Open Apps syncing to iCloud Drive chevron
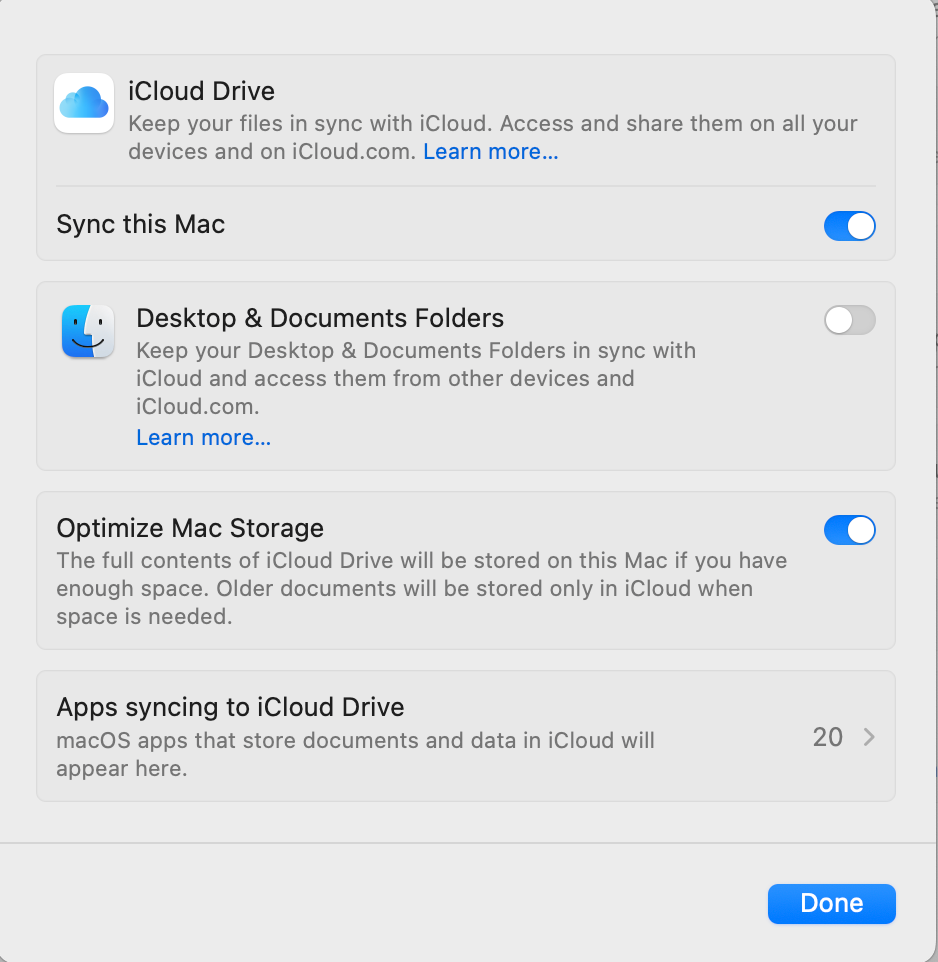This screenshot has width=938, height=962. 869,737
